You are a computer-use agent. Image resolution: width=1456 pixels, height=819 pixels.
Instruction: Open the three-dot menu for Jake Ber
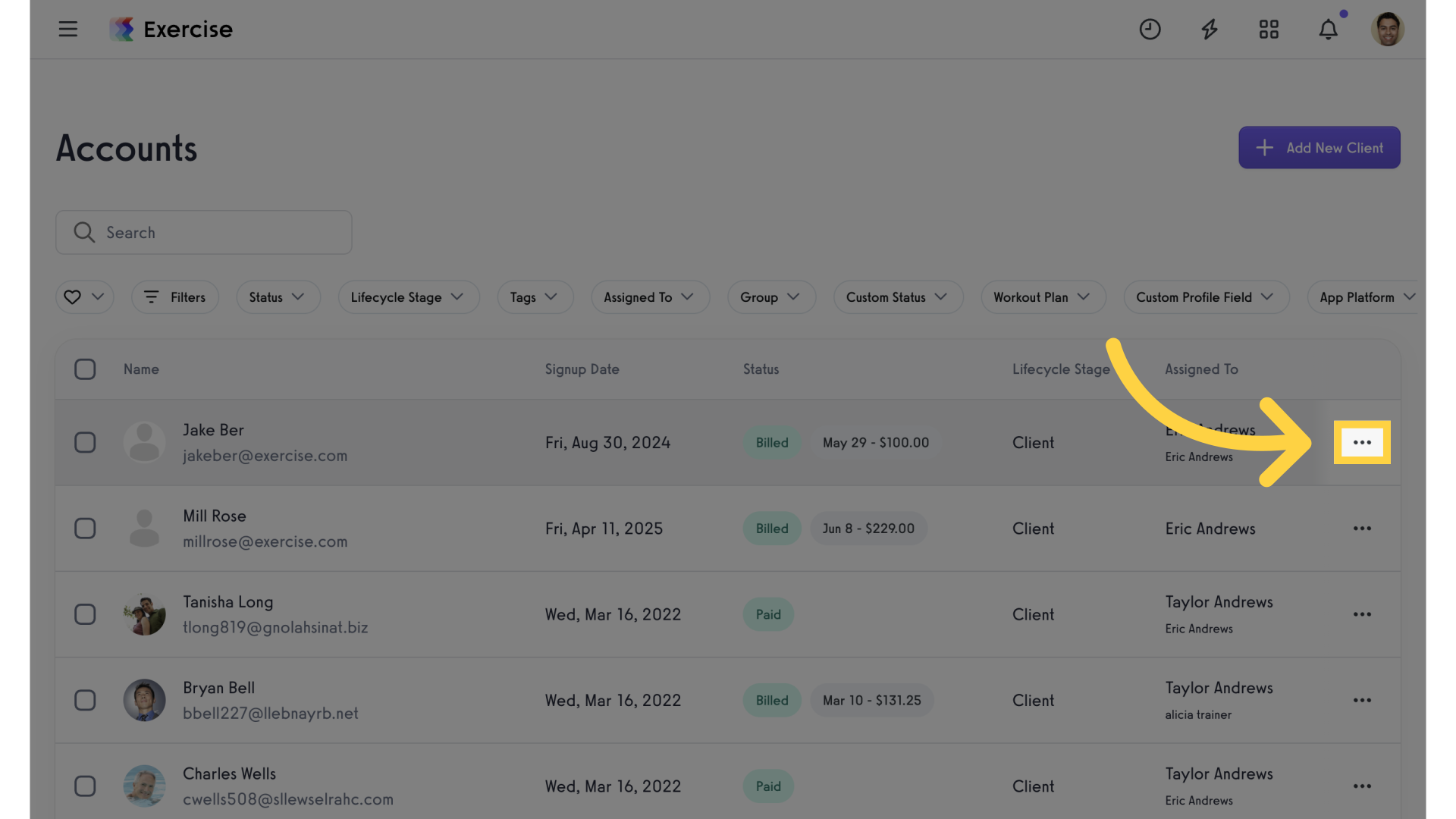[x=1362, y=442]
